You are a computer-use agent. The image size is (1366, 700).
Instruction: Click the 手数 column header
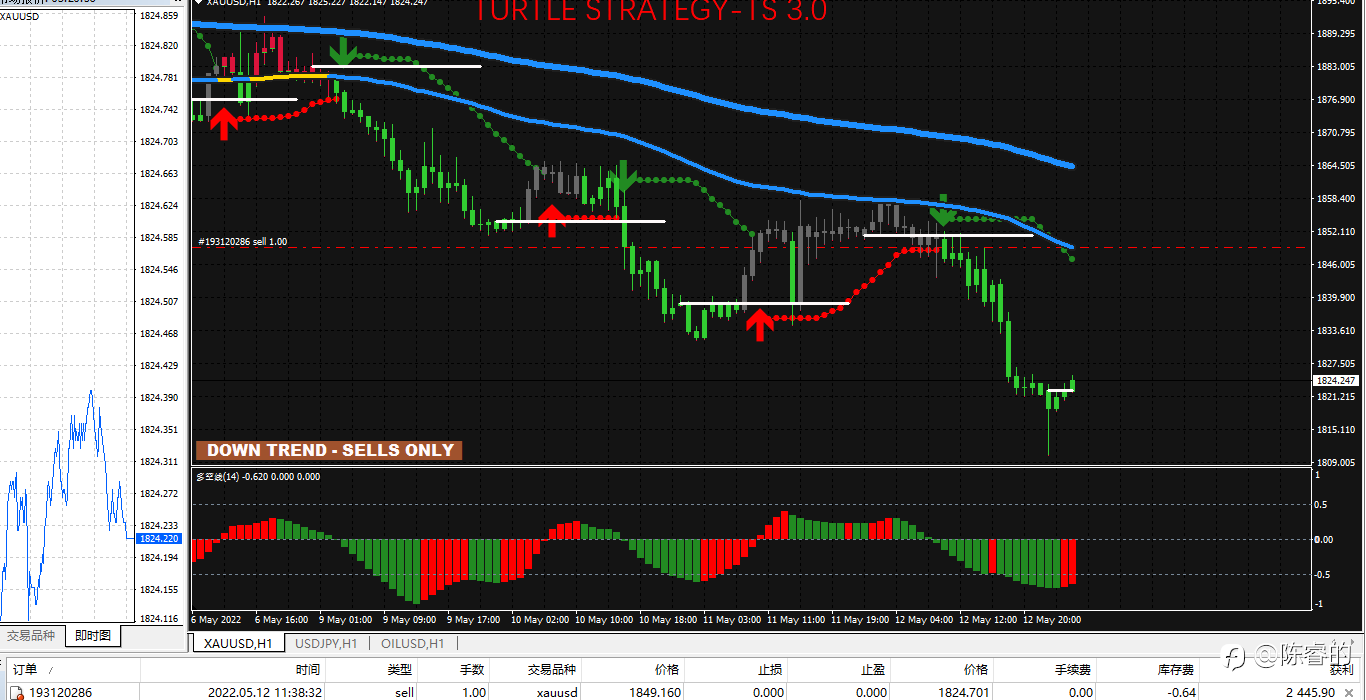472,669
